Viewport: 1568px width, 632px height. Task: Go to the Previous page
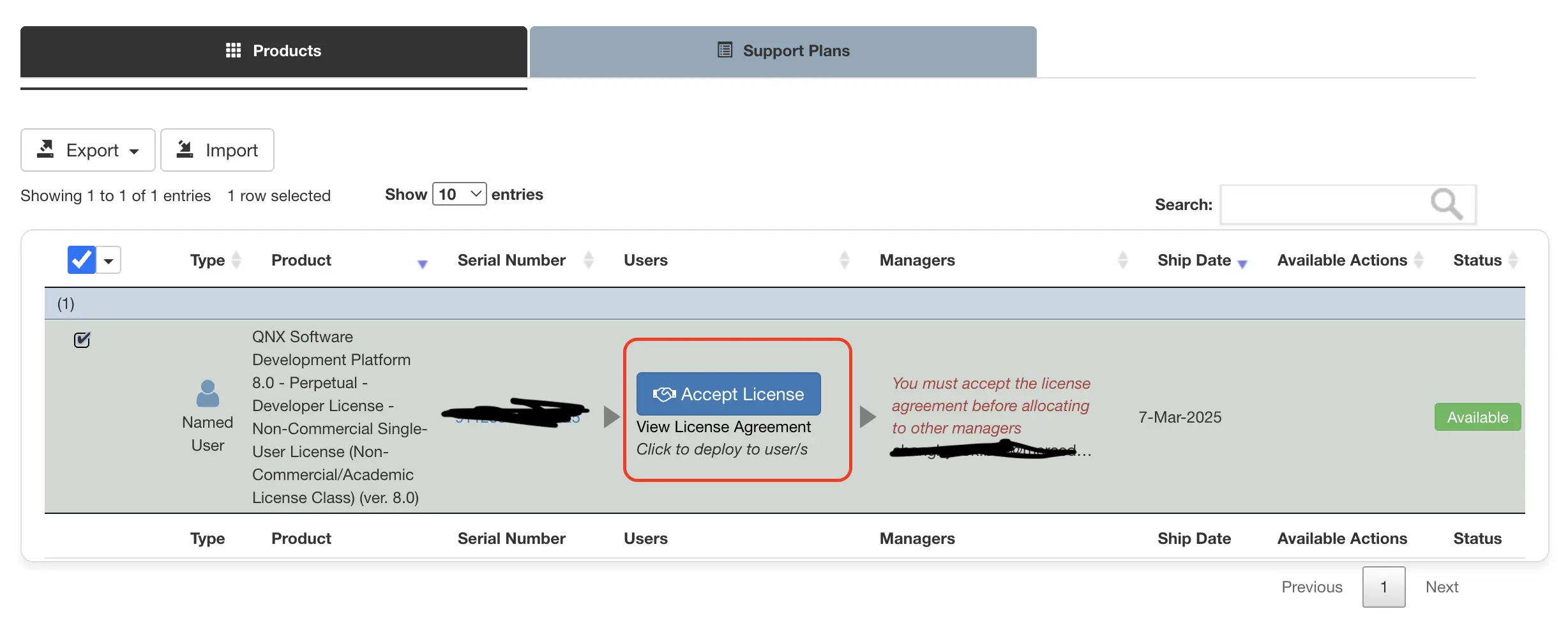pyautogui.click(x=1312, y=587)
